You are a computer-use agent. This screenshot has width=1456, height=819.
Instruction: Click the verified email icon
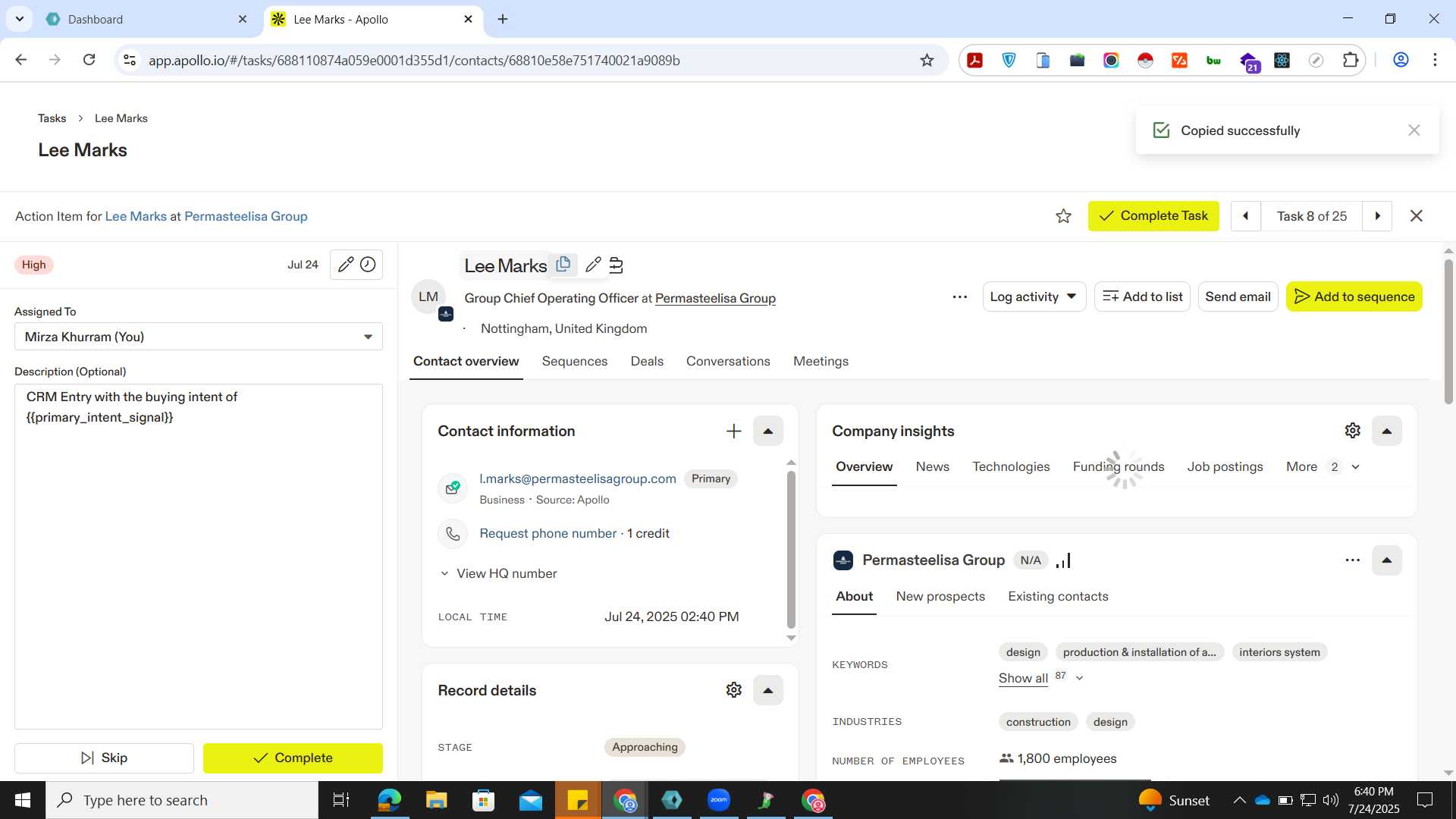tap(453, 488)
